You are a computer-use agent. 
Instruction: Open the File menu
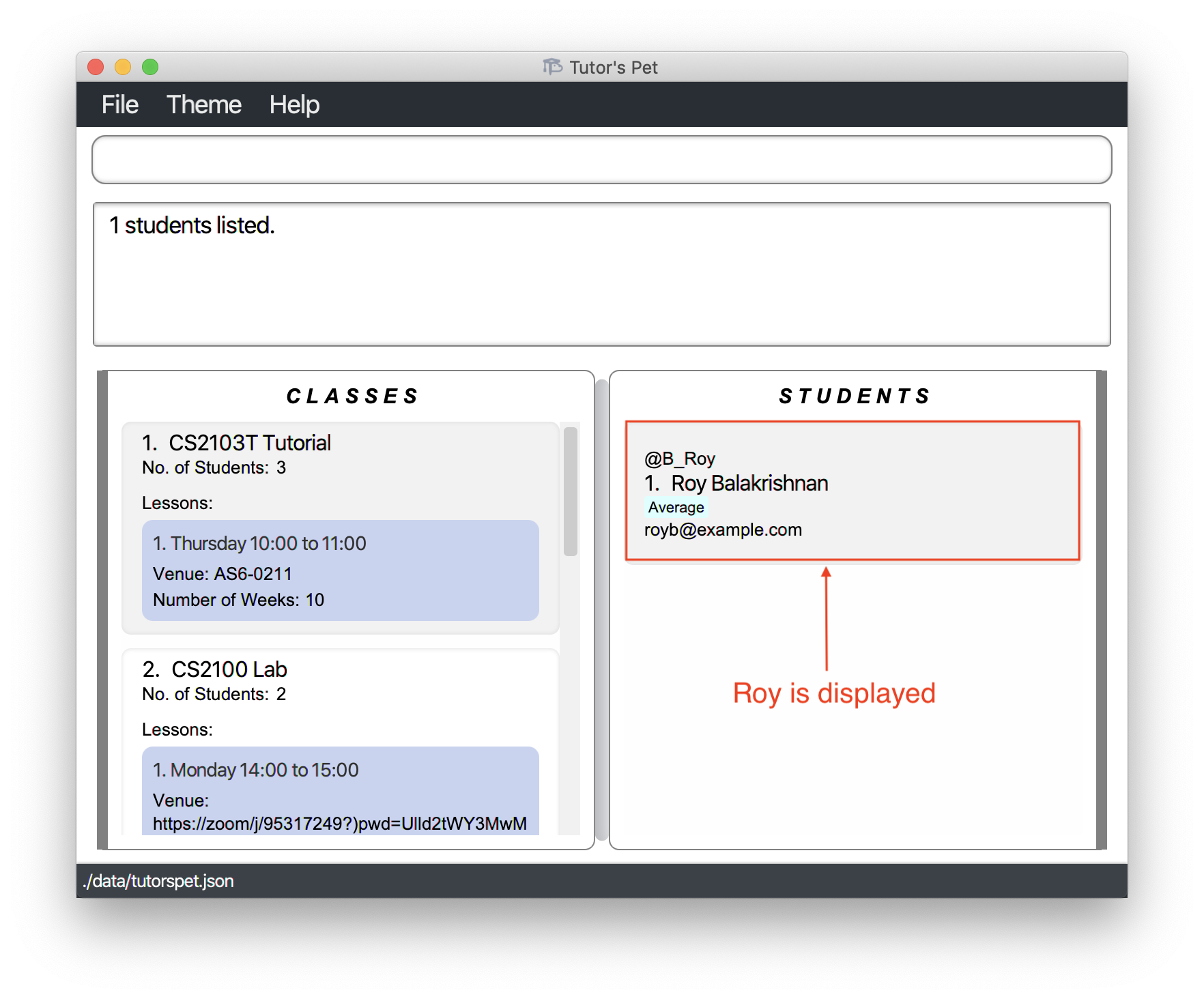pyautogui.click(x=120, y=105)
